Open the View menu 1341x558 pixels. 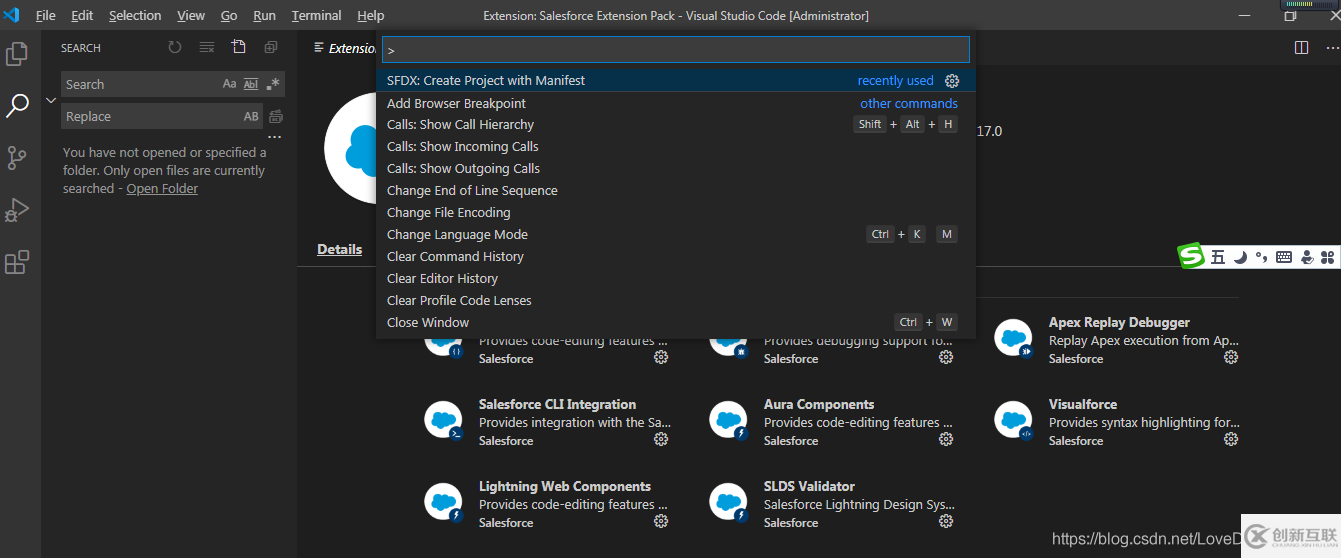click(191, 15)
